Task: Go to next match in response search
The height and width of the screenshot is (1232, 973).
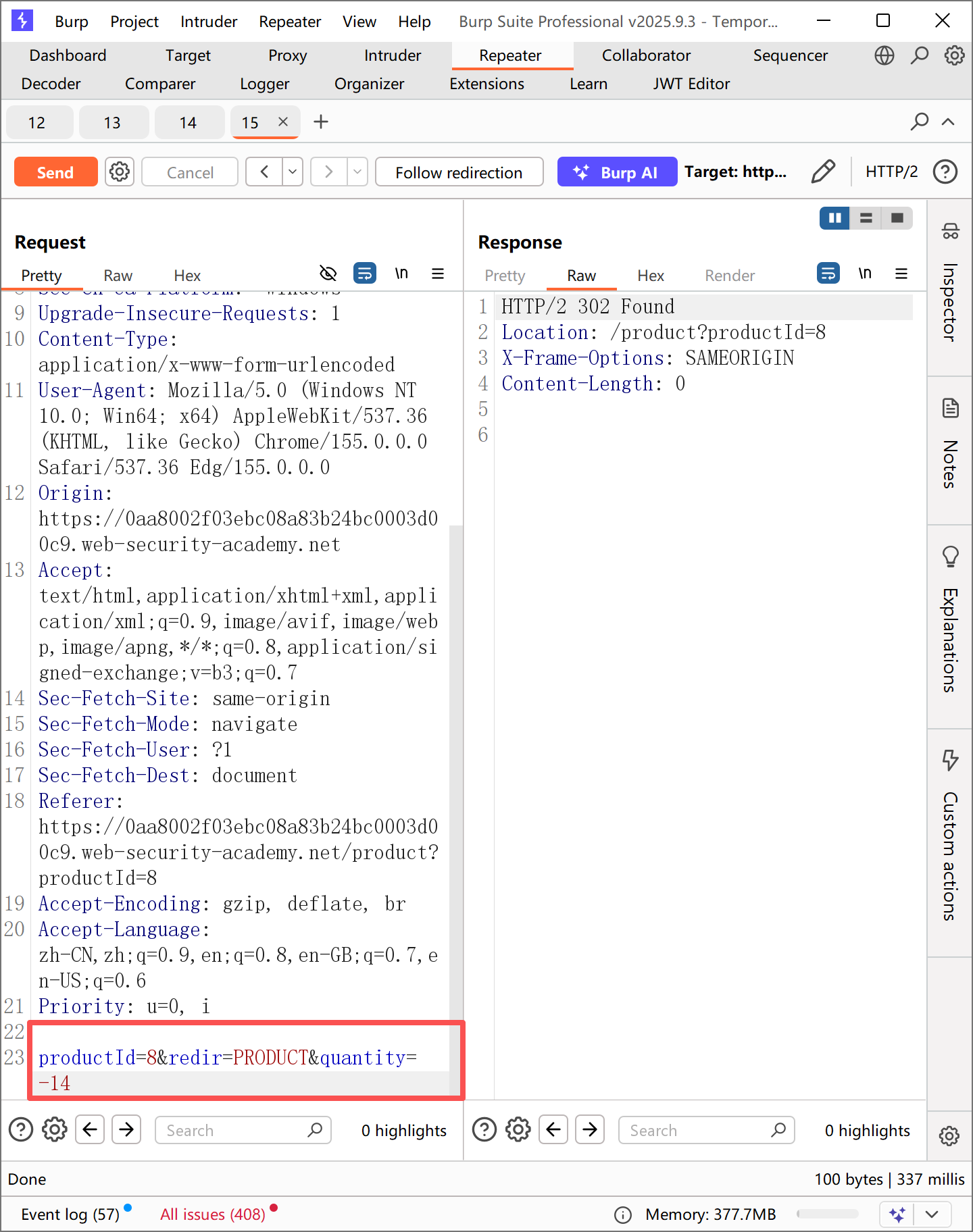Action: 590,1129
